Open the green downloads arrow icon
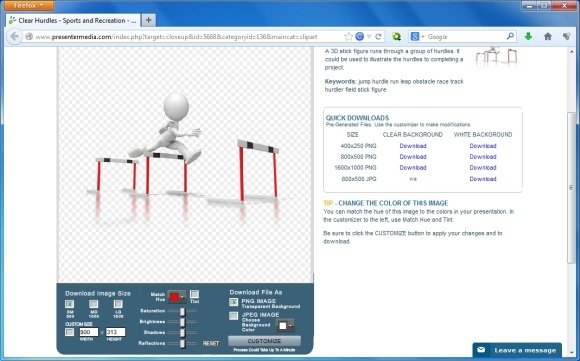 tap(528, 36)
